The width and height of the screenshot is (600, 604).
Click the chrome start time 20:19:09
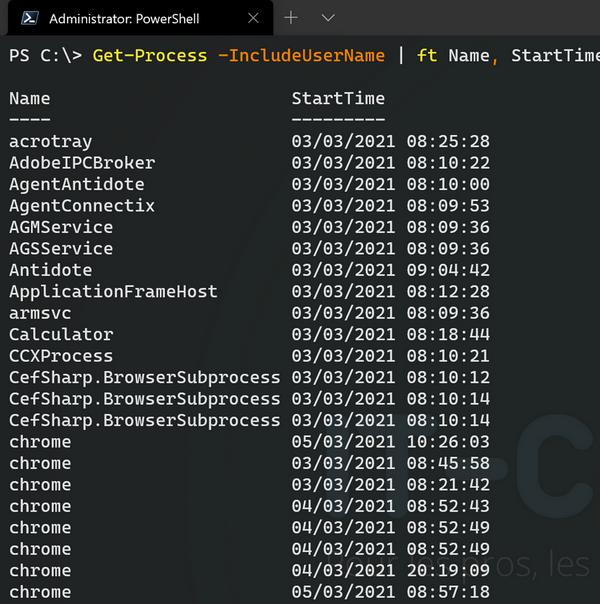[448, 571]
